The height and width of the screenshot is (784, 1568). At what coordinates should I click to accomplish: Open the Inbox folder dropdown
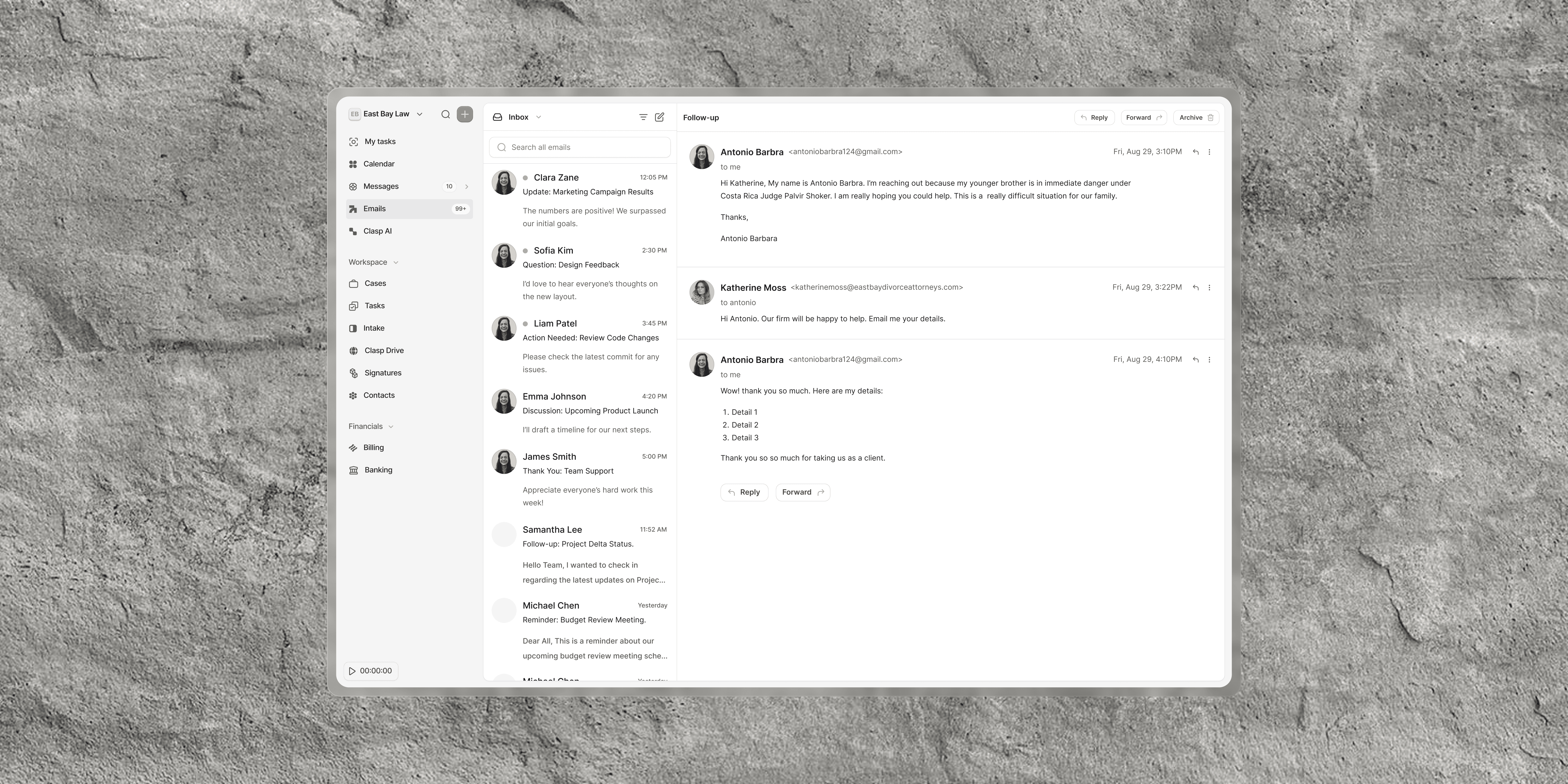538,117
